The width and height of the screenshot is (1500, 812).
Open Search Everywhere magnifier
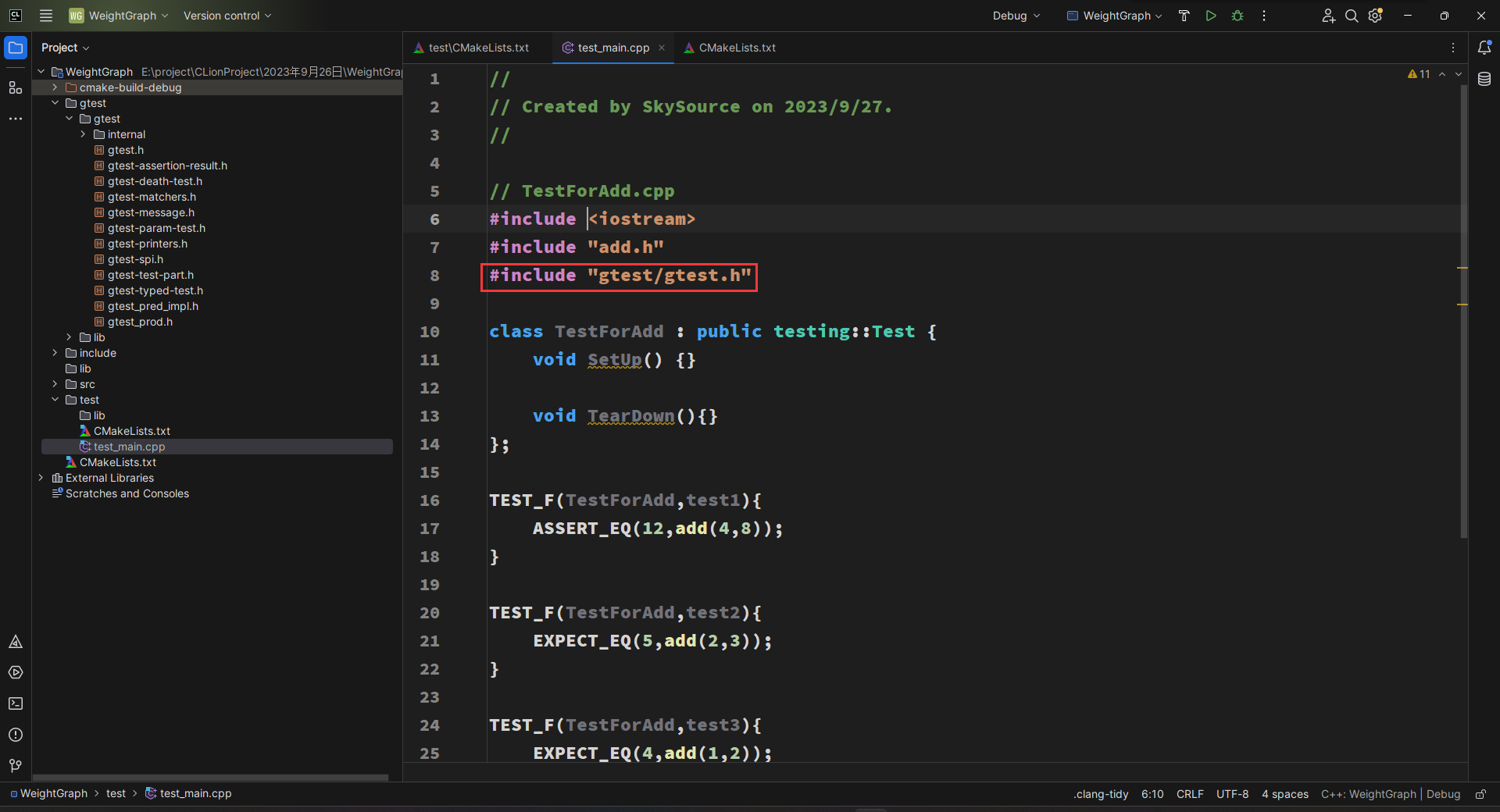tap(1351, 16)
